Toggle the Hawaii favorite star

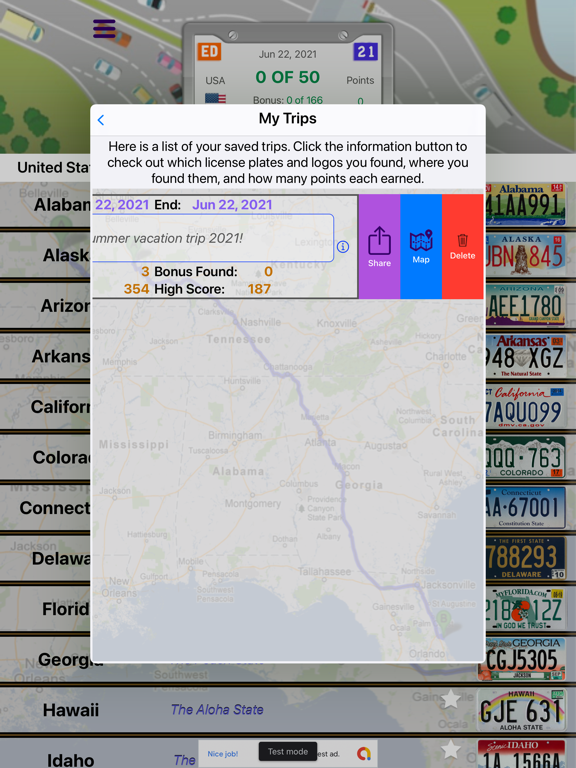tap(450, 699)
